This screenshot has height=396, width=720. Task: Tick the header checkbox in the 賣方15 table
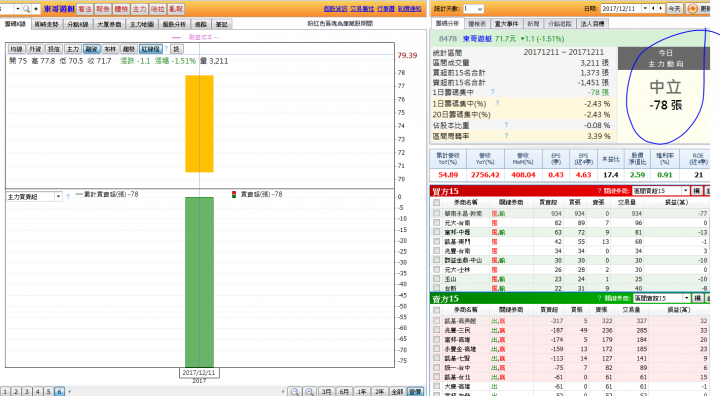click(x=436, y=310)
